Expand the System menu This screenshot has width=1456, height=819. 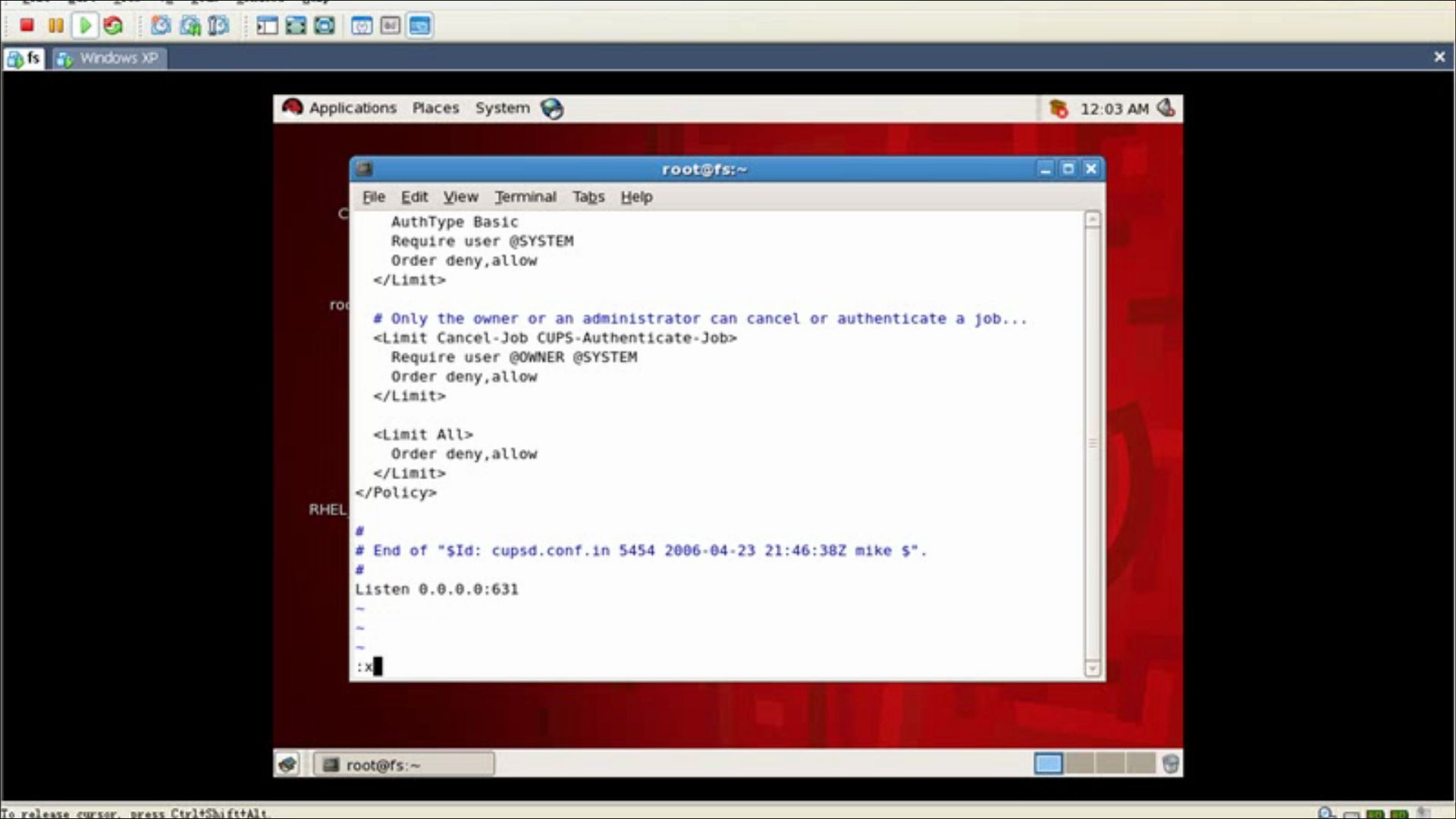pos(502,108)
